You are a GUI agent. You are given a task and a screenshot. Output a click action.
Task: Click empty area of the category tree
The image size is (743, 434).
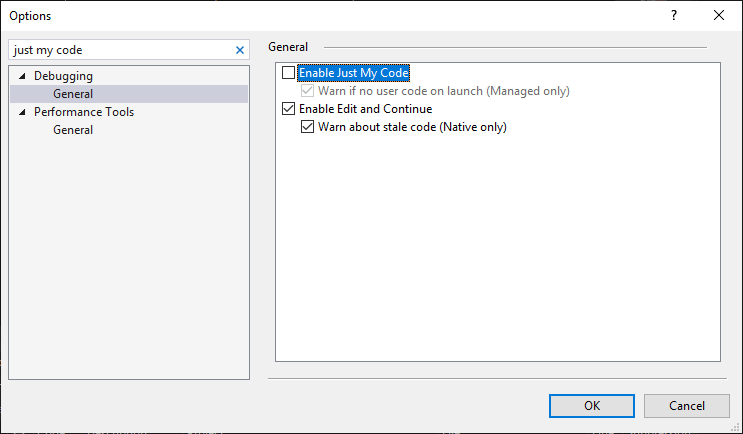coord(128,260)
